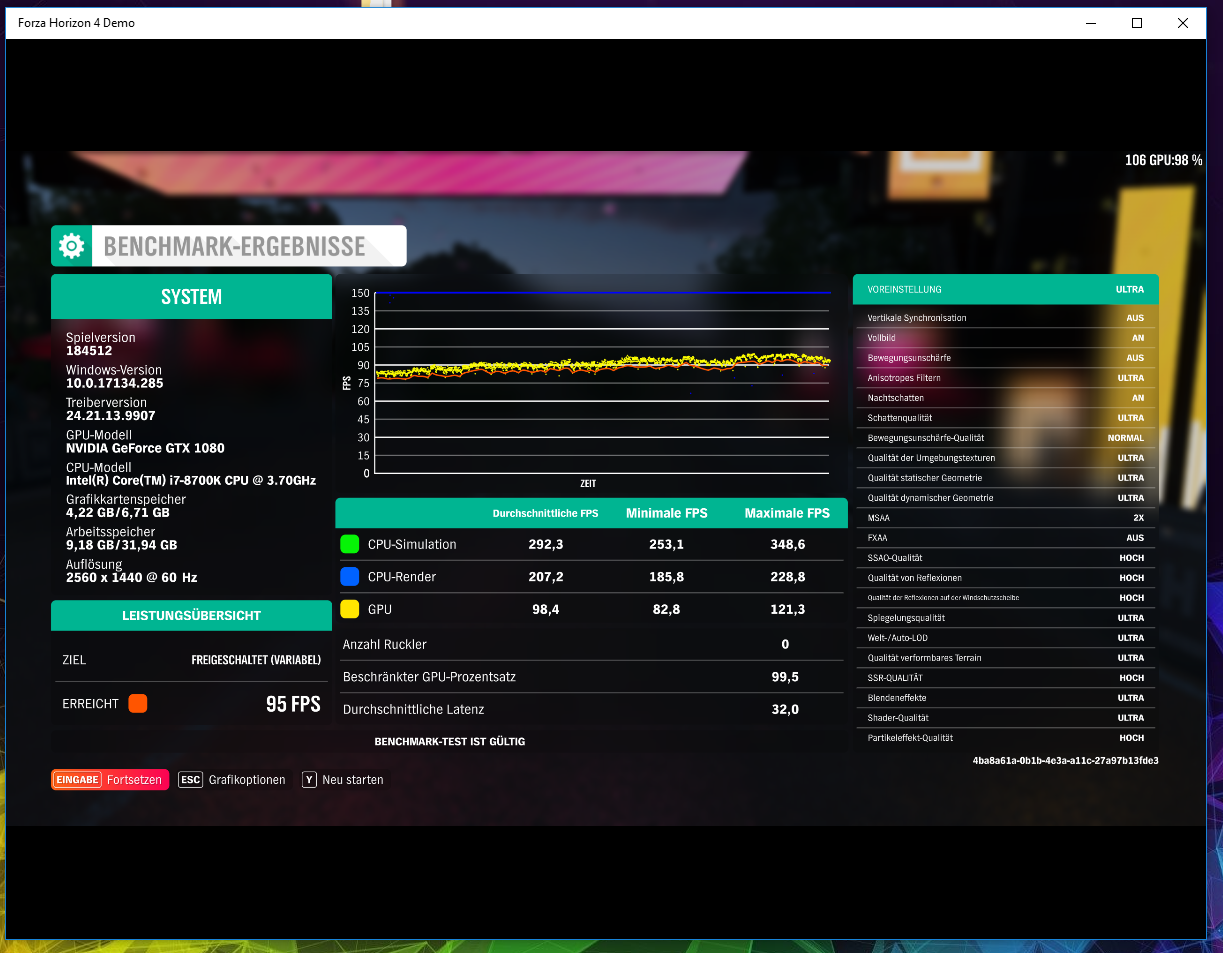
Task: Click the Qualität statischer Geometrie row
Action: [1005, 478]
